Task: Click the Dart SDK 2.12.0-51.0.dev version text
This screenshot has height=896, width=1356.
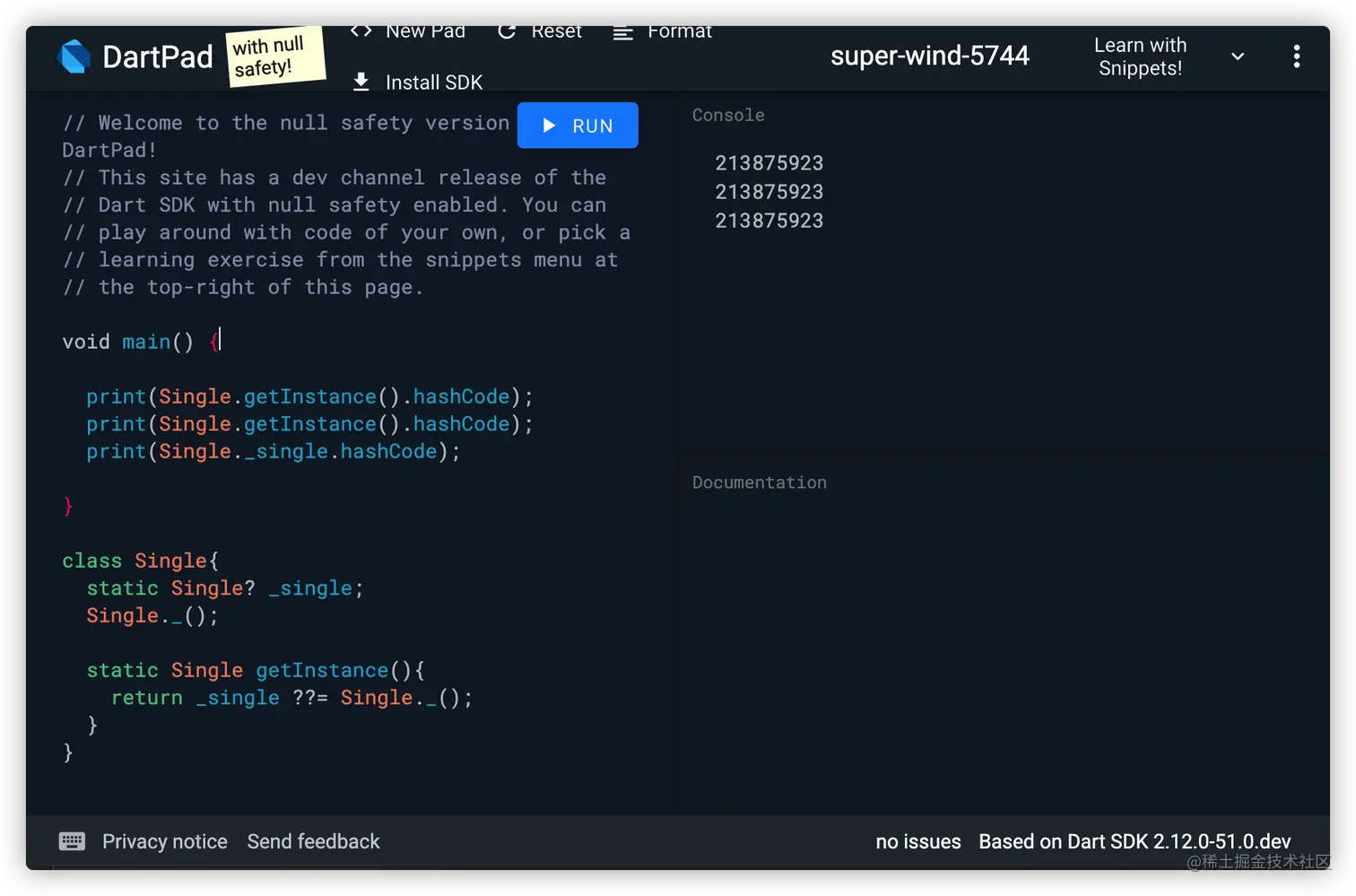Action: 1134,841
